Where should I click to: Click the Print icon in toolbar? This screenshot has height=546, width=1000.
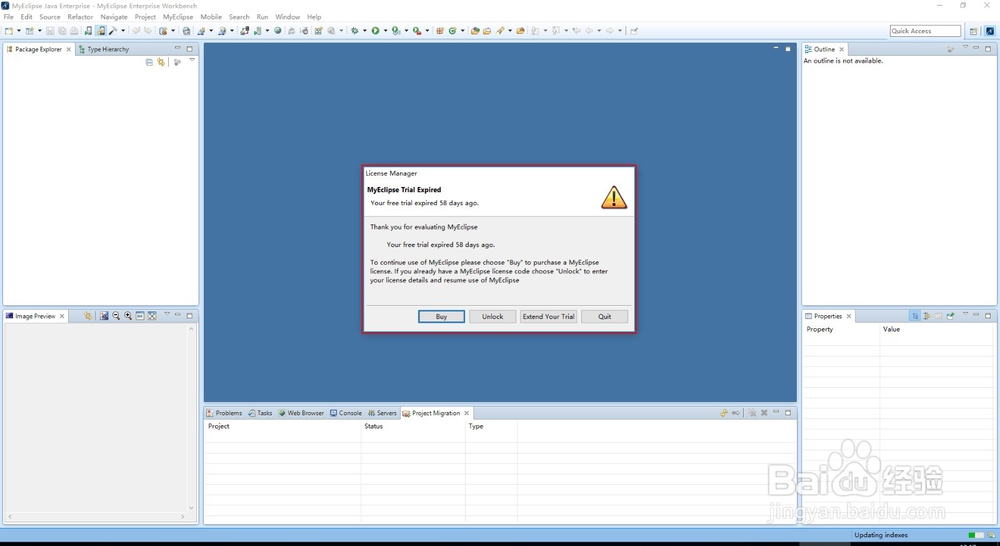point(74,31)
